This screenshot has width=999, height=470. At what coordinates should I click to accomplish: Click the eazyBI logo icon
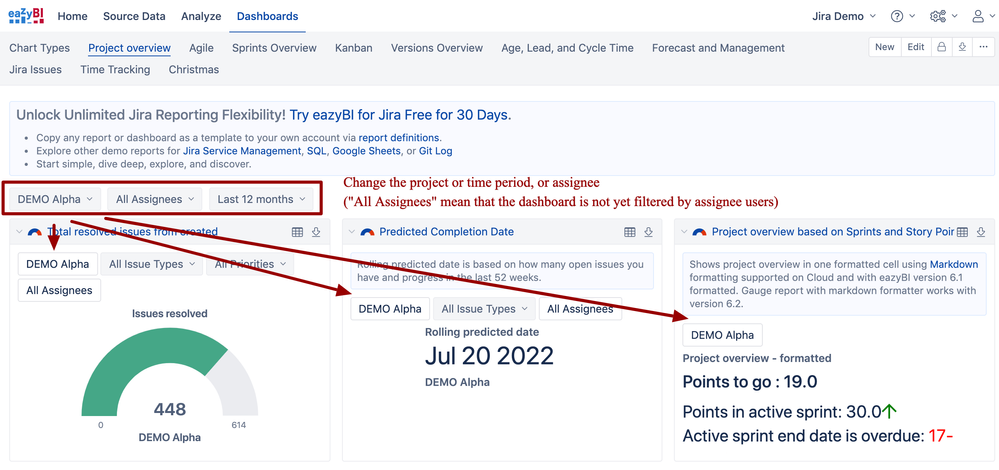26,16
